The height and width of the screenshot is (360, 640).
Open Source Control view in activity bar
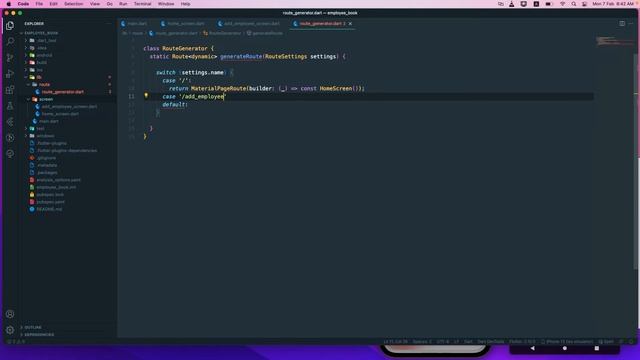pyautogui.click(x=10, y=58)
